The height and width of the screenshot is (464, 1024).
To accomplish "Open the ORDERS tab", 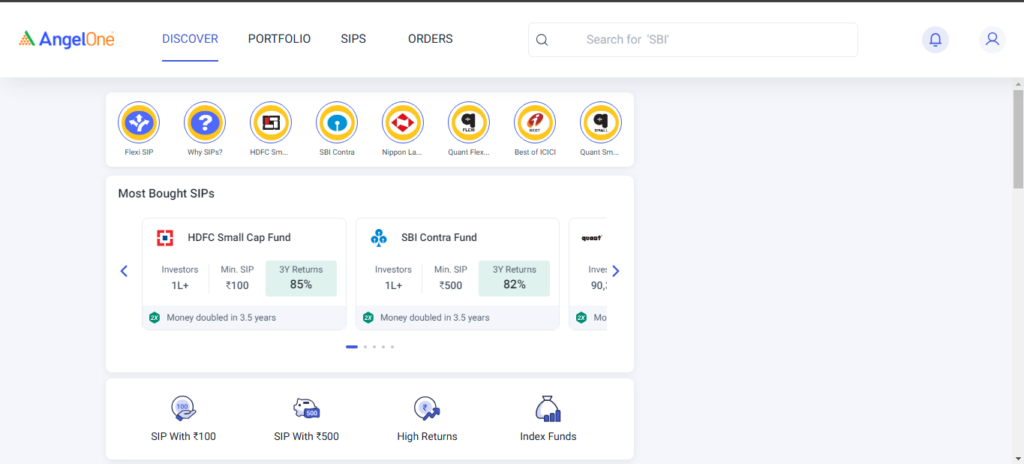I will (430, 39).
